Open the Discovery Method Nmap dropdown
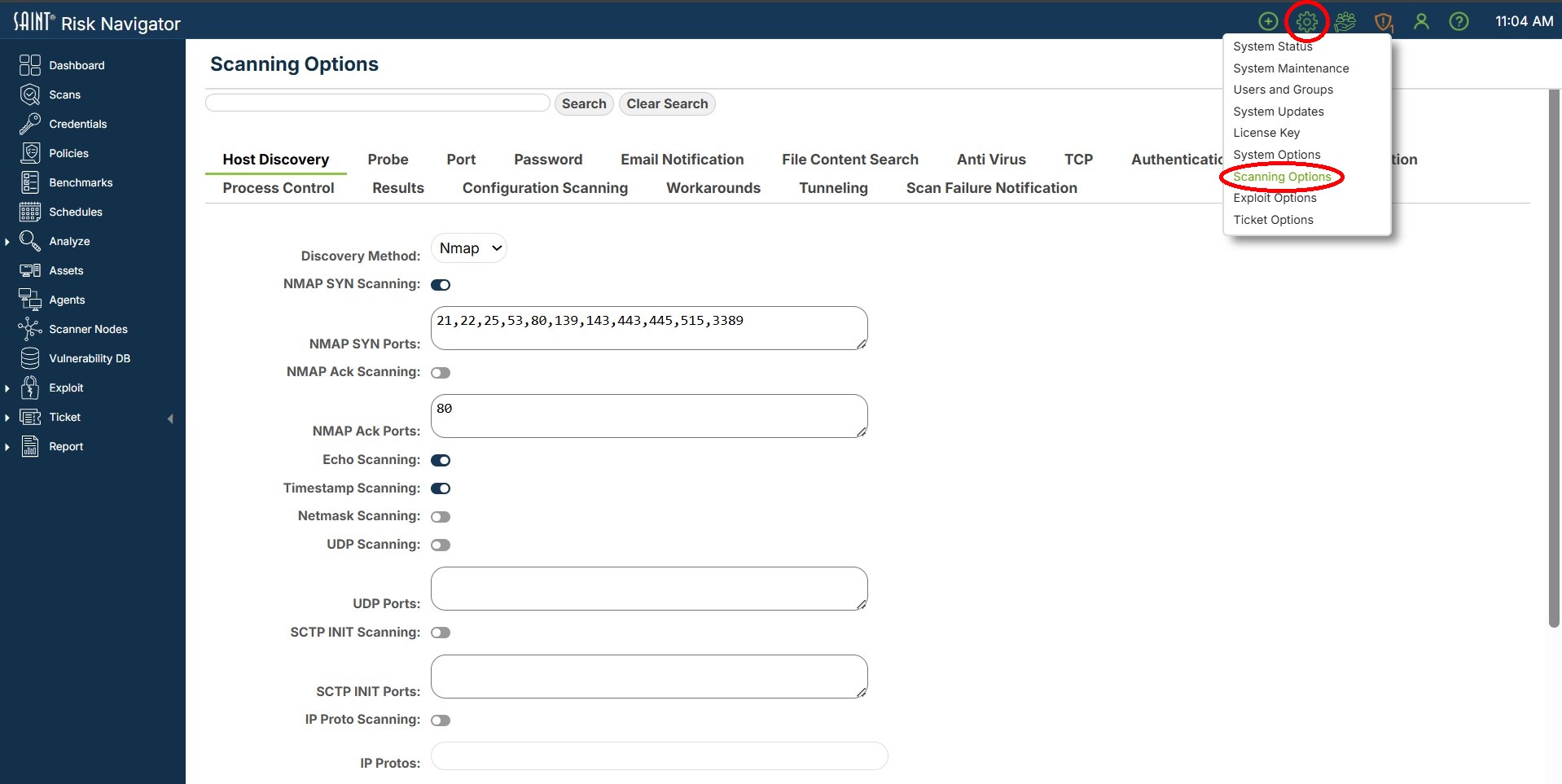Image resolution: width=1562 pixels, height=784 pixels. tap(469, 248)
